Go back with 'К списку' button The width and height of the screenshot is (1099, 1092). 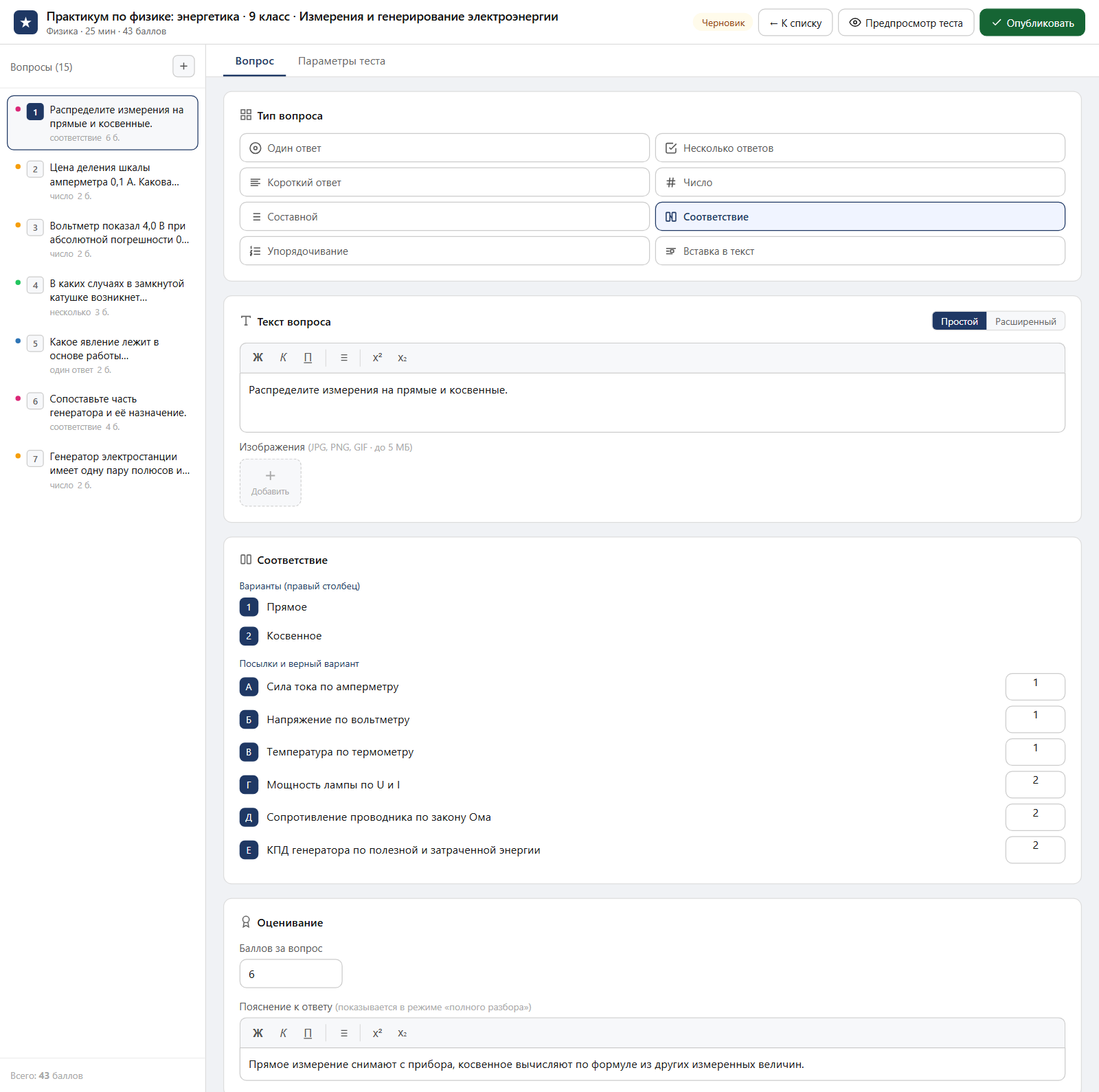pos(795,23)
